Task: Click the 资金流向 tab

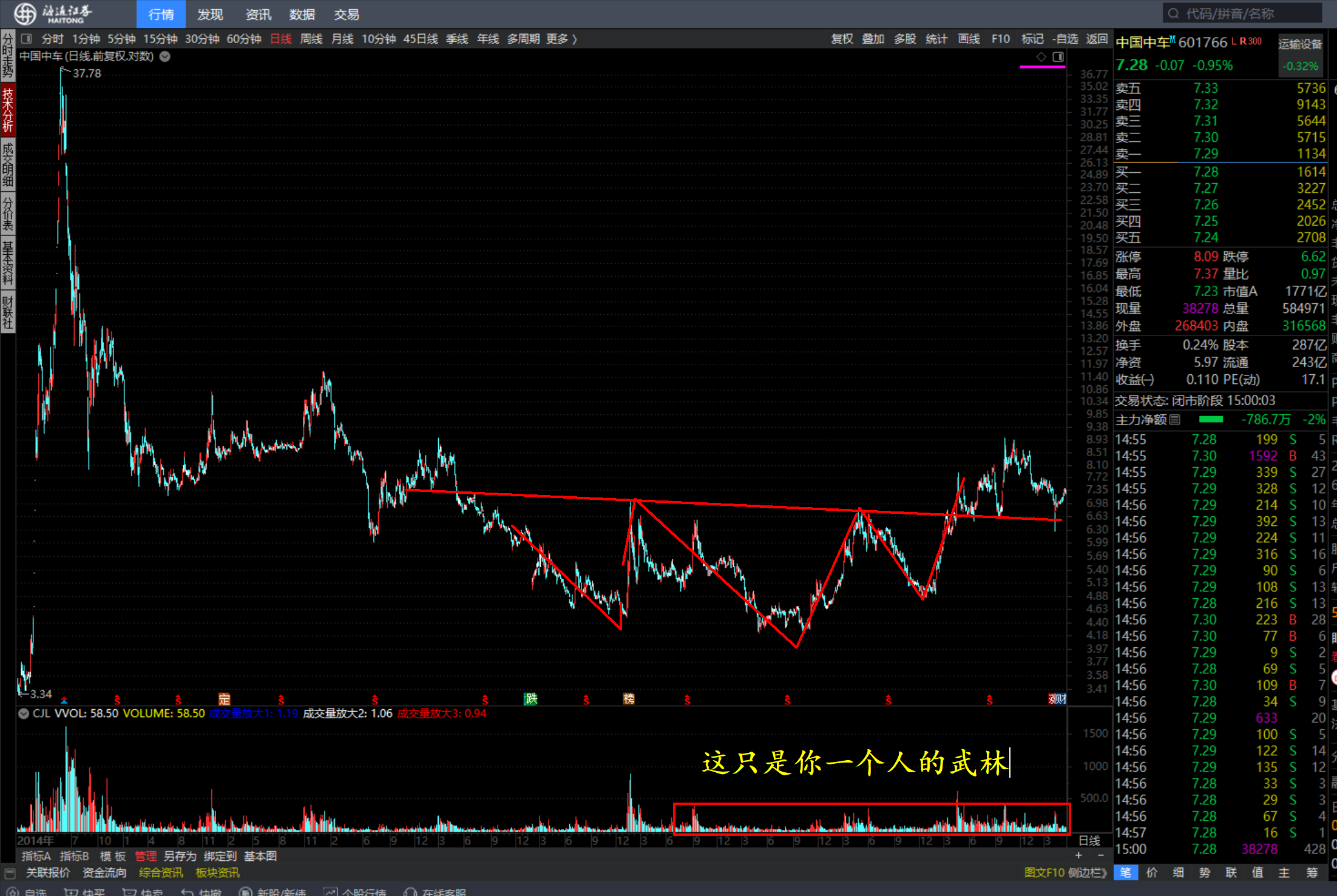Action: 104,873
